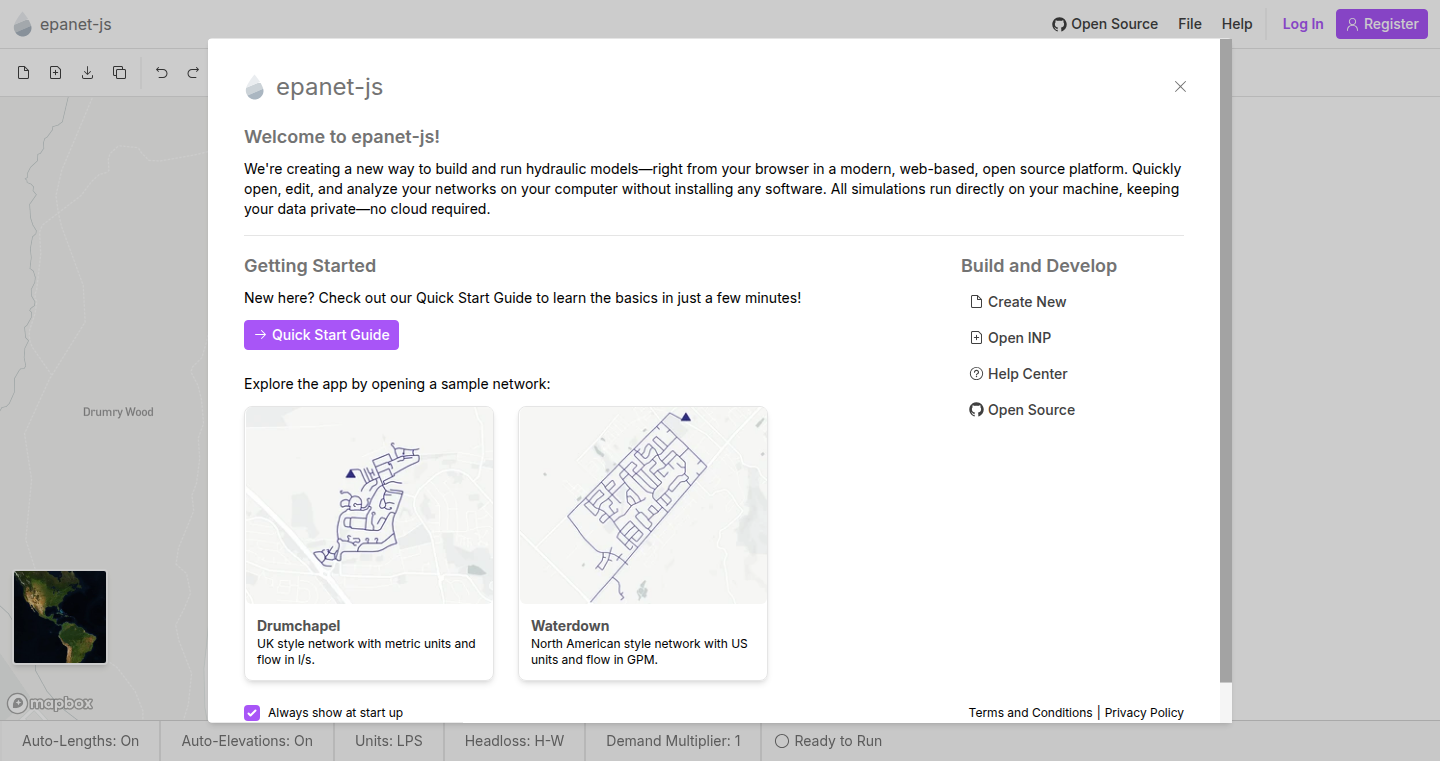Screen dimensions: 1440x761
Task: Click the Log In link
Action: pyautogui.click(x=1303, y=24)
